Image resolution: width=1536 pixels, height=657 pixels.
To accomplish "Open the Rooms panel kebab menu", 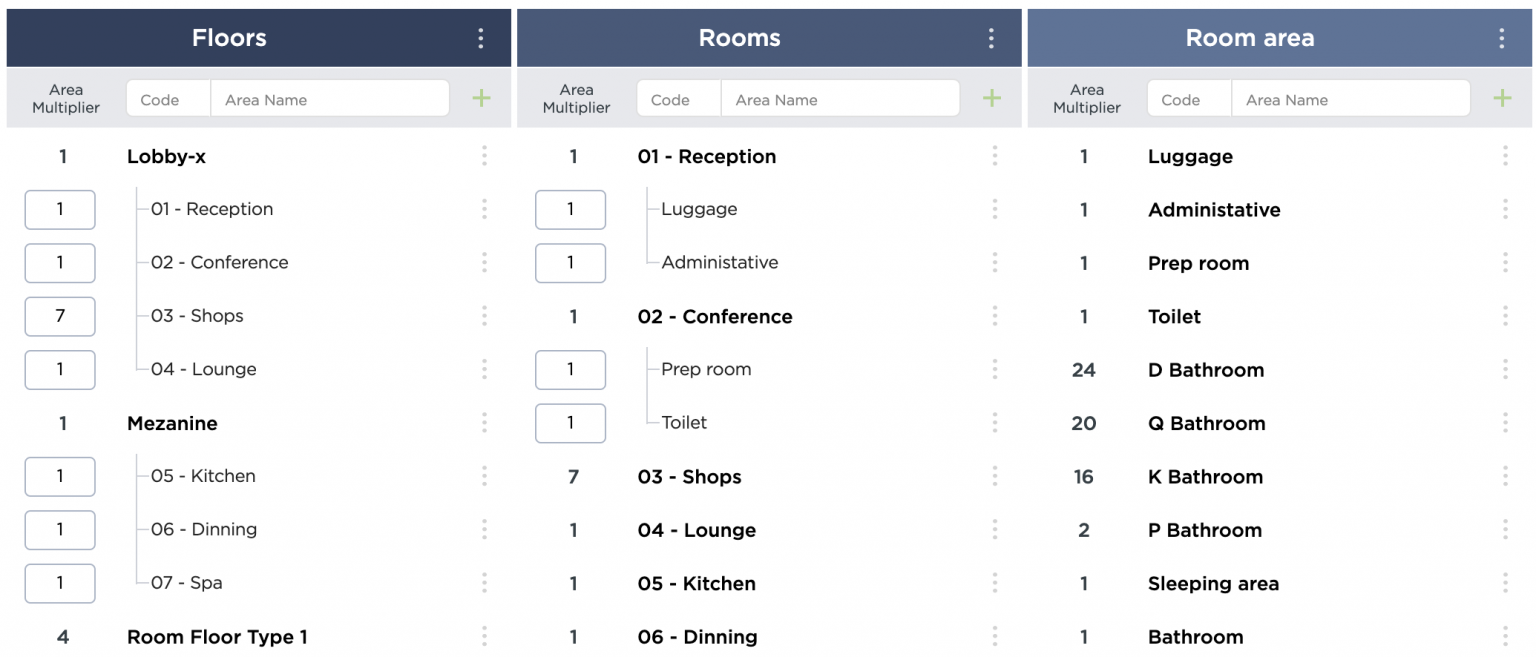I will [991, 38].
